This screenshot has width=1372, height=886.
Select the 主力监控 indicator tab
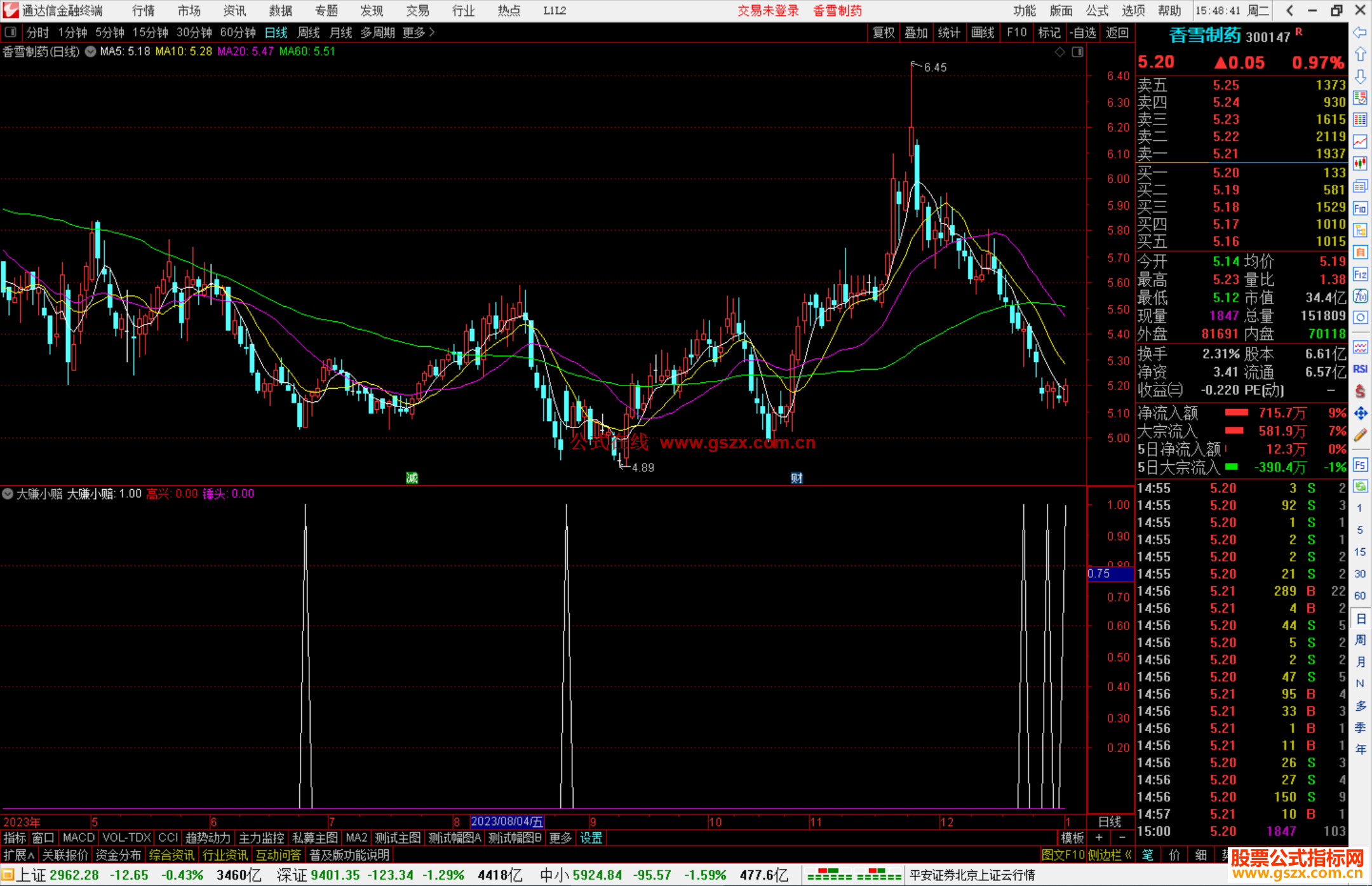(261, 838)
